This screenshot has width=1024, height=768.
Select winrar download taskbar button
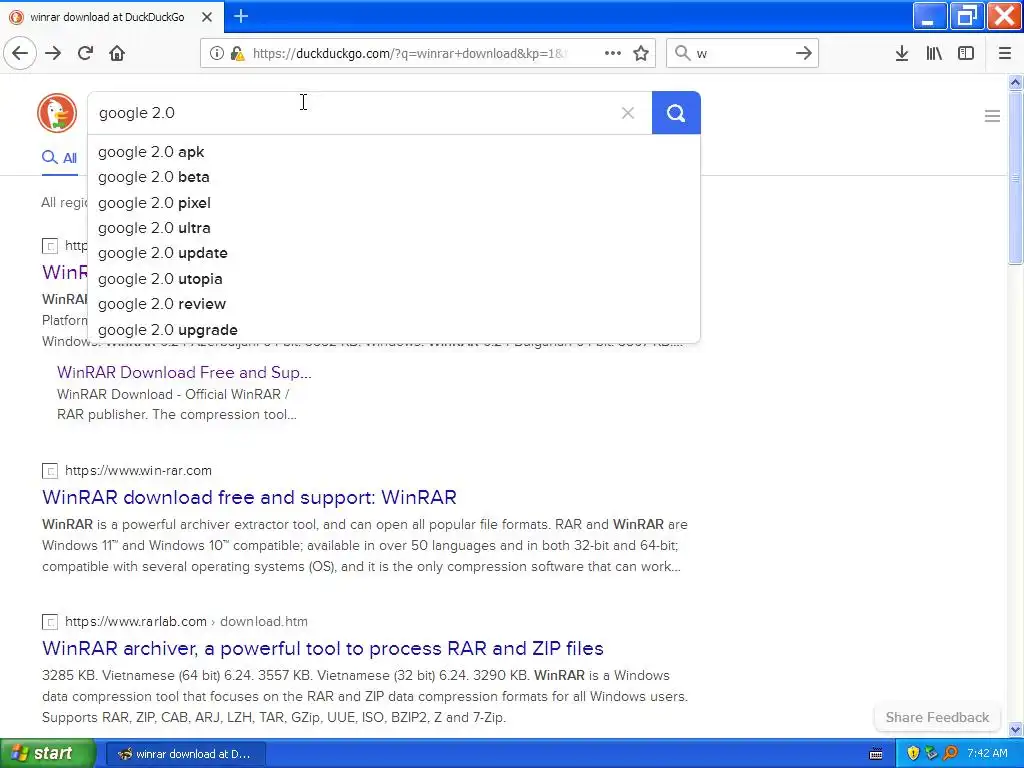[x=185, y=754]
